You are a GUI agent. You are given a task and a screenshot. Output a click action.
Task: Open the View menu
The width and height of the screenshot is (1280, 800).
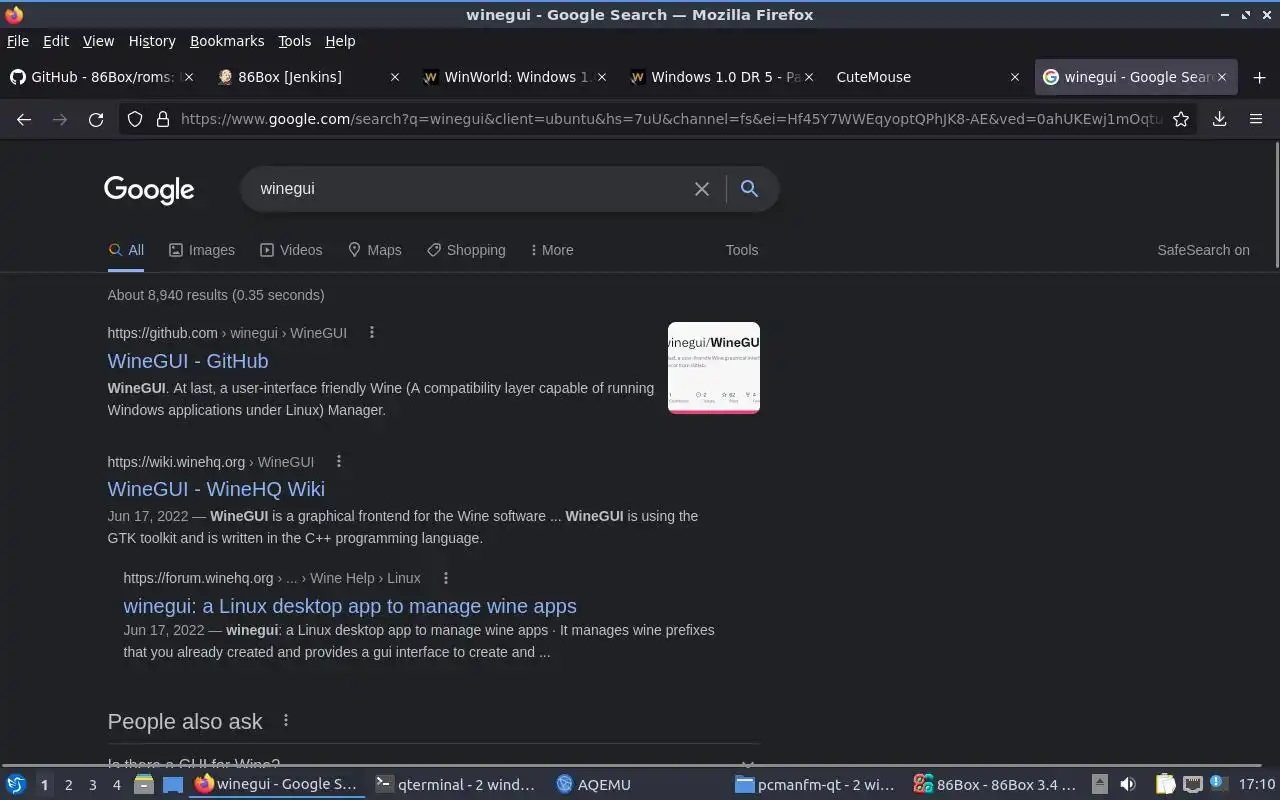98,41
